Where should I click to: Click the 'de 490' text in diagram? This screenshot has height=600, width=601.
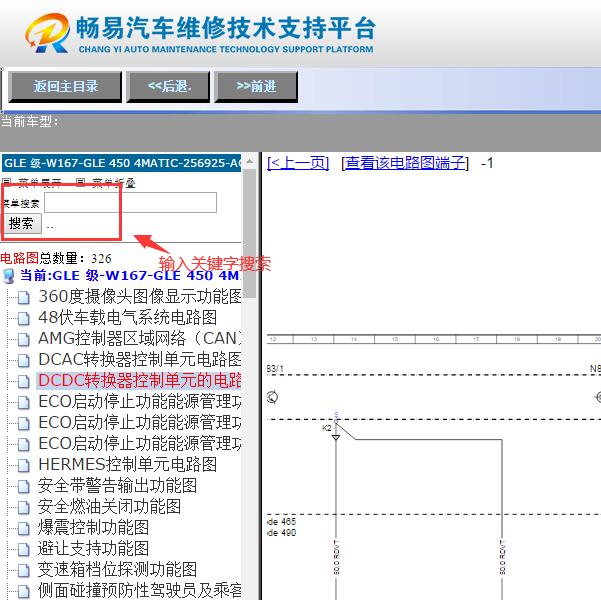point(282,533)
